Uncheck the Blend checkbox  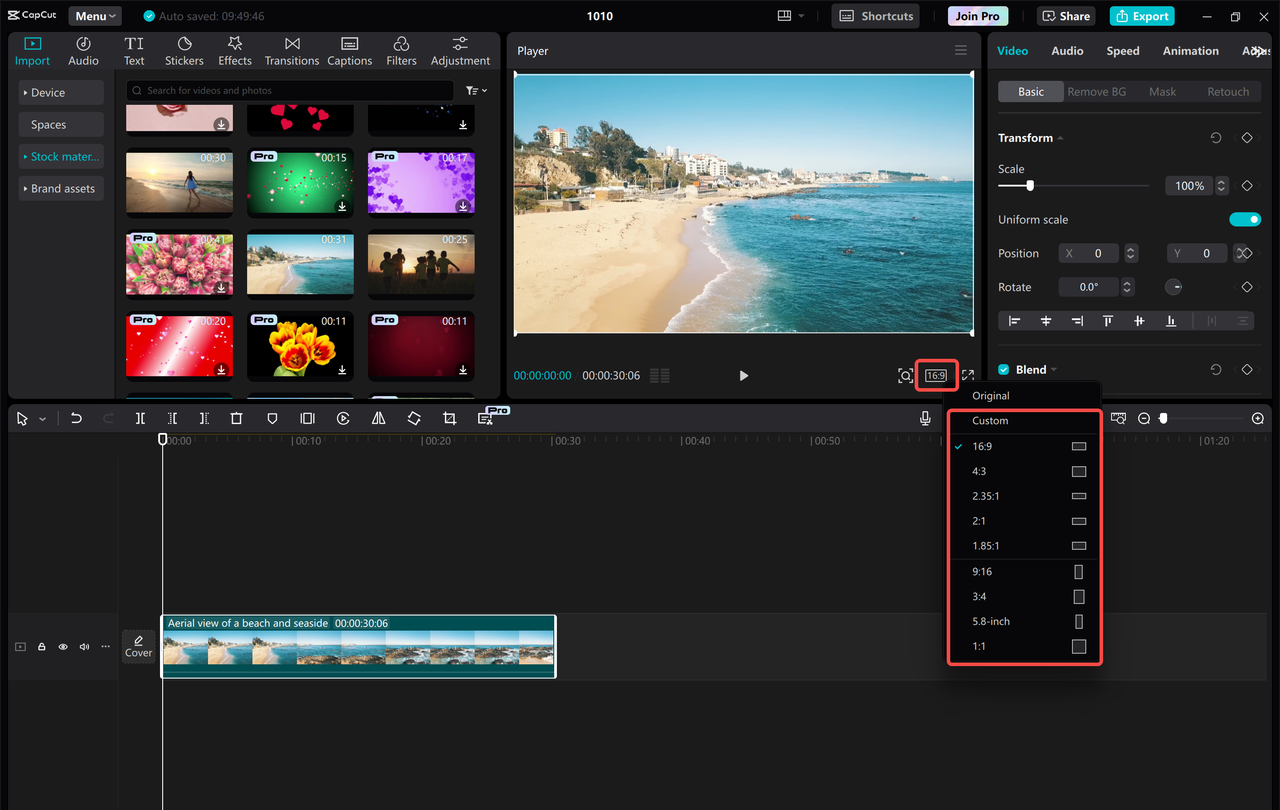pyautogui.click(x=1003, y=369)
